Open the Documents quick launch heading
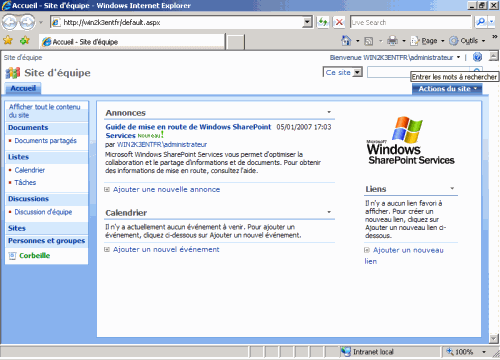The height and width of the screenshot is (360, 500). (28, 128)
